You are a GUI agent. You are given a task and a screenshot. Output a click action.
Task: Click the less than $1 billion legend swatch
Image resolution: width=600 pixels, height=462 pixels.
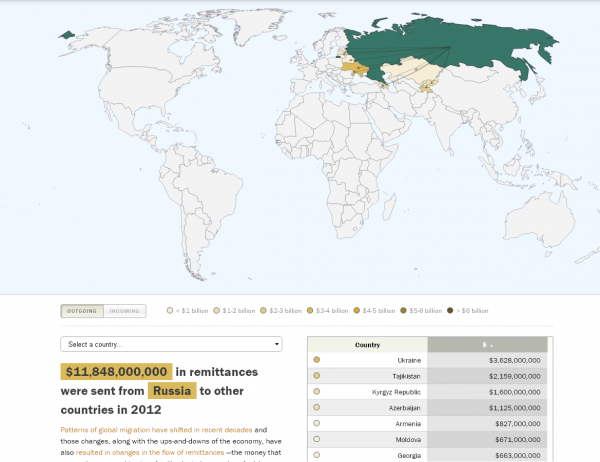tap(170, 310)
